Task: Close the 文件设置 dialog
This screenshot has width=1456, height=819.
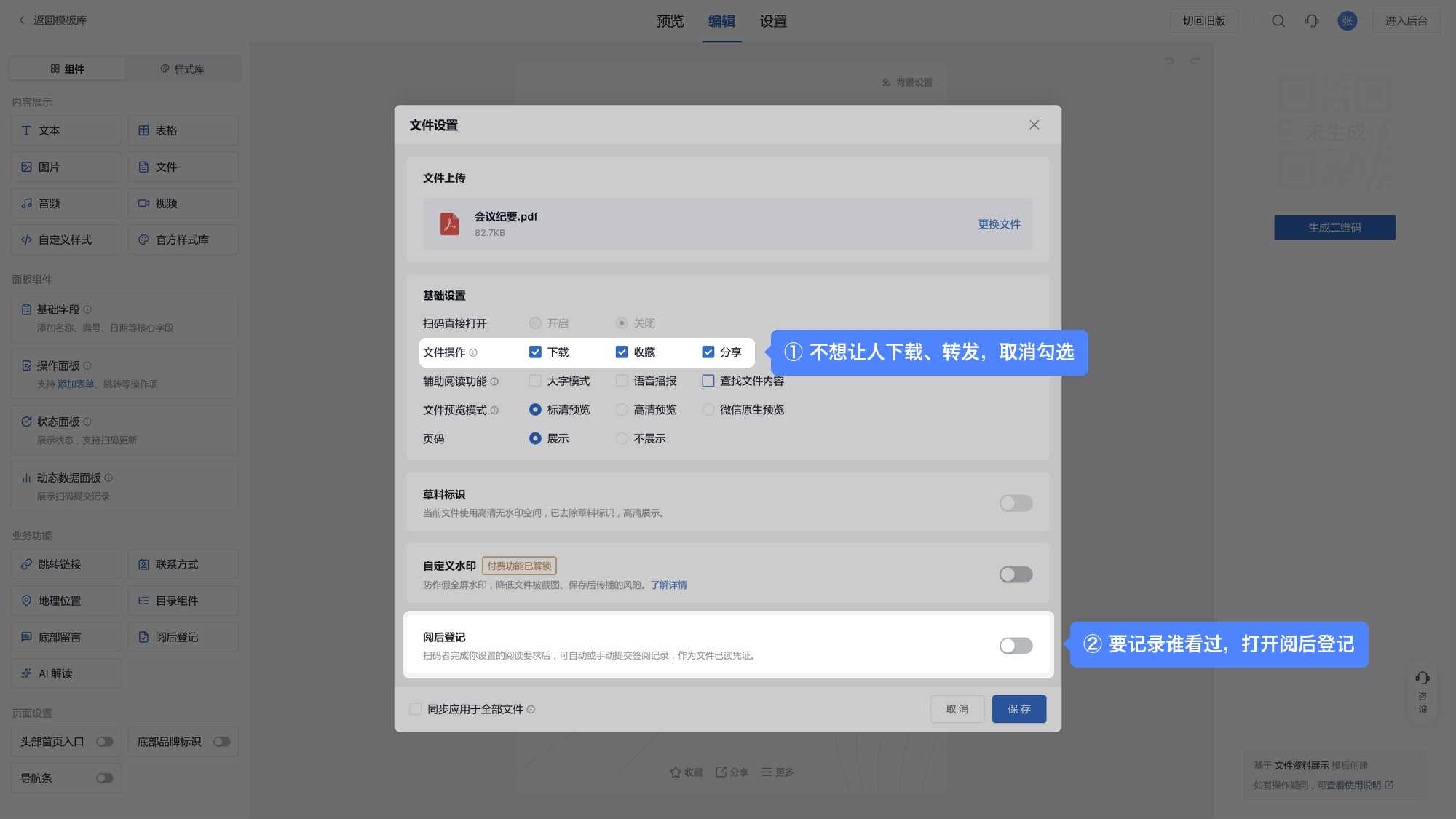Action: [x=1034, y=125]
